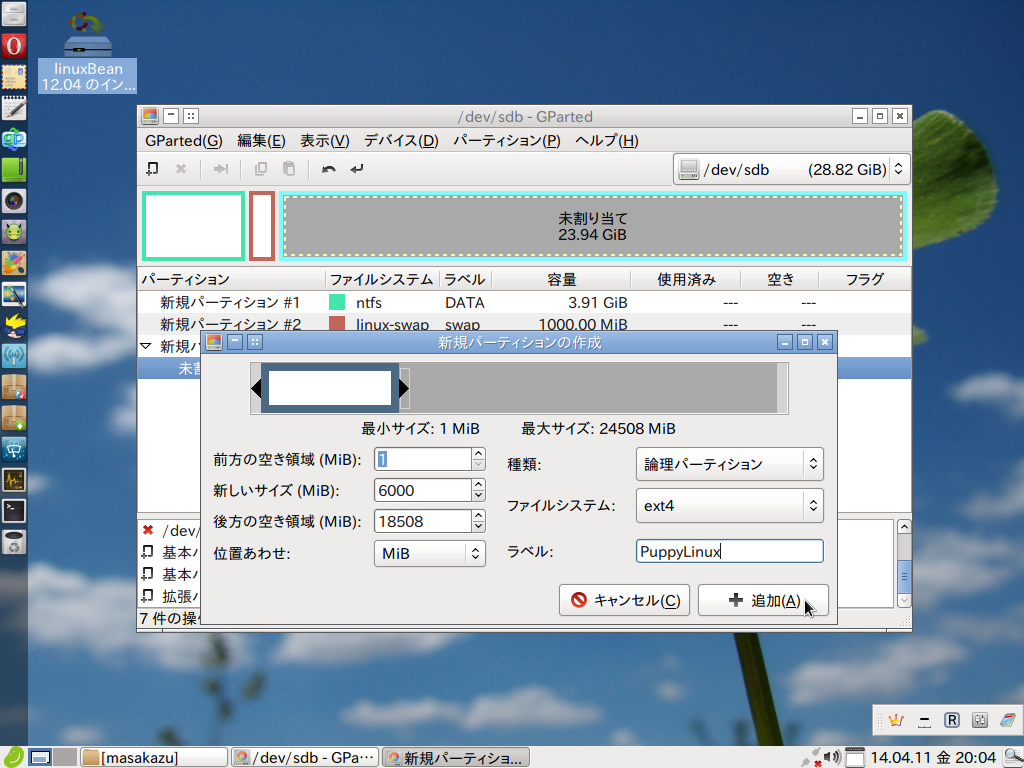Click the 追加(A) button
Screen dimensions: 1024x768
click(763, 600)
